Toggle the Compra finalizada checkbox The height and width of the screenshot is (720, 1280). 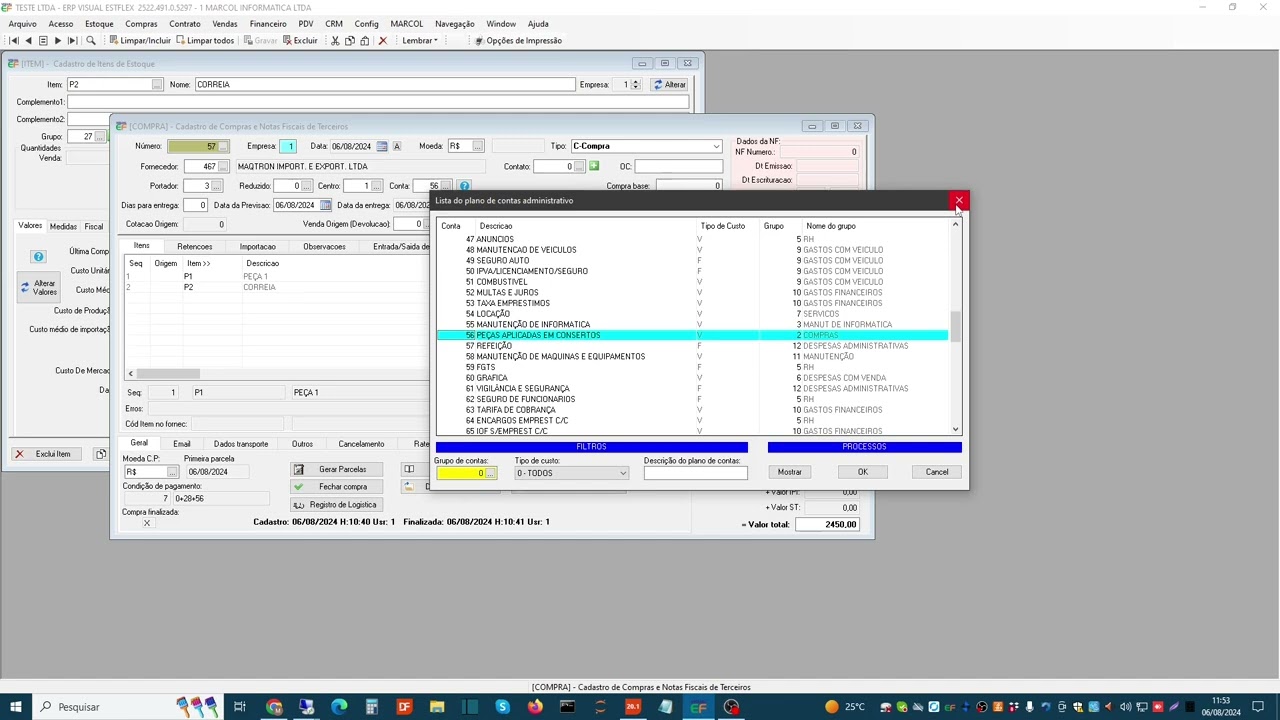[x=147, y=523]
